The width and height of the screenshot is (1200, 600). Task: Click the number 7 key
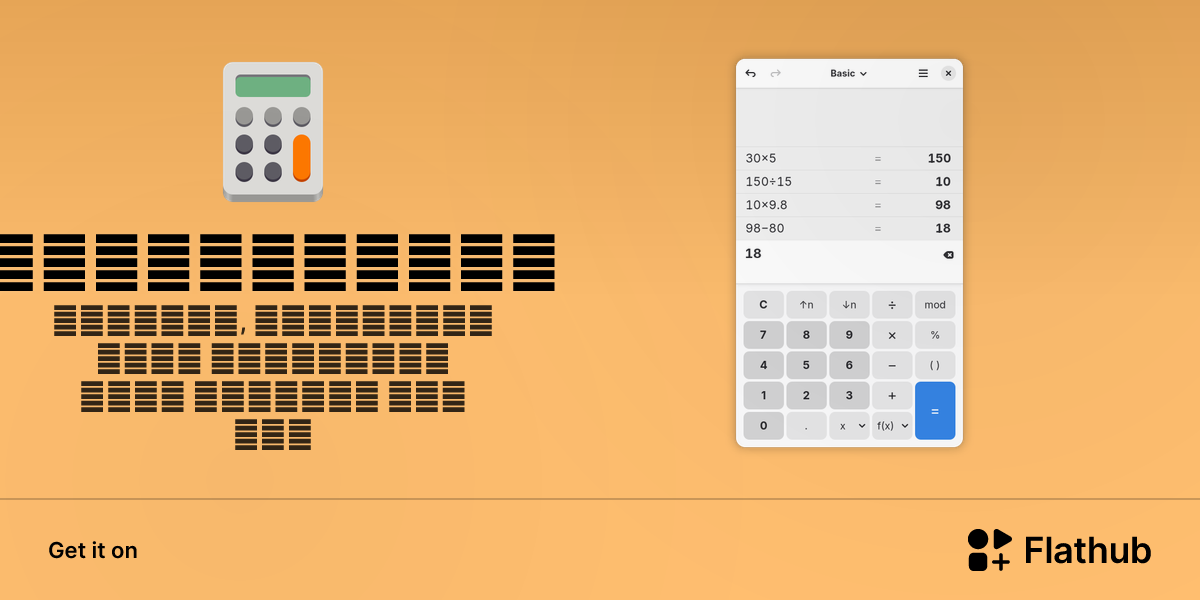click(x=764, y=335)
